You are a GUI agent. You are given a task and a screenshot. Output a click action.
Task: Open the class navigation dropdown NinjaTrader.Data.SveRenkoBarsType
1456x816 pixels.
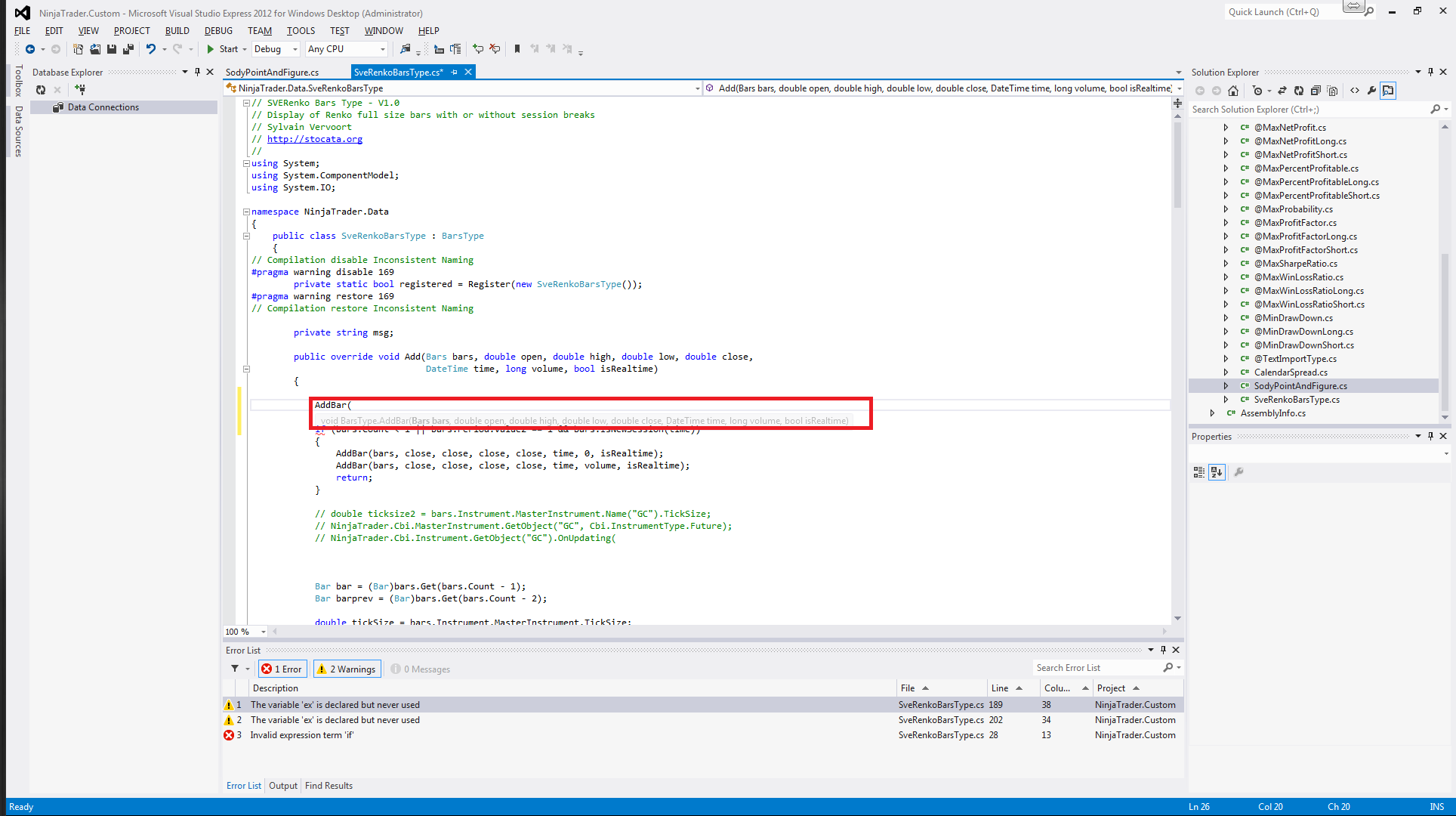[x=463, y=88]
